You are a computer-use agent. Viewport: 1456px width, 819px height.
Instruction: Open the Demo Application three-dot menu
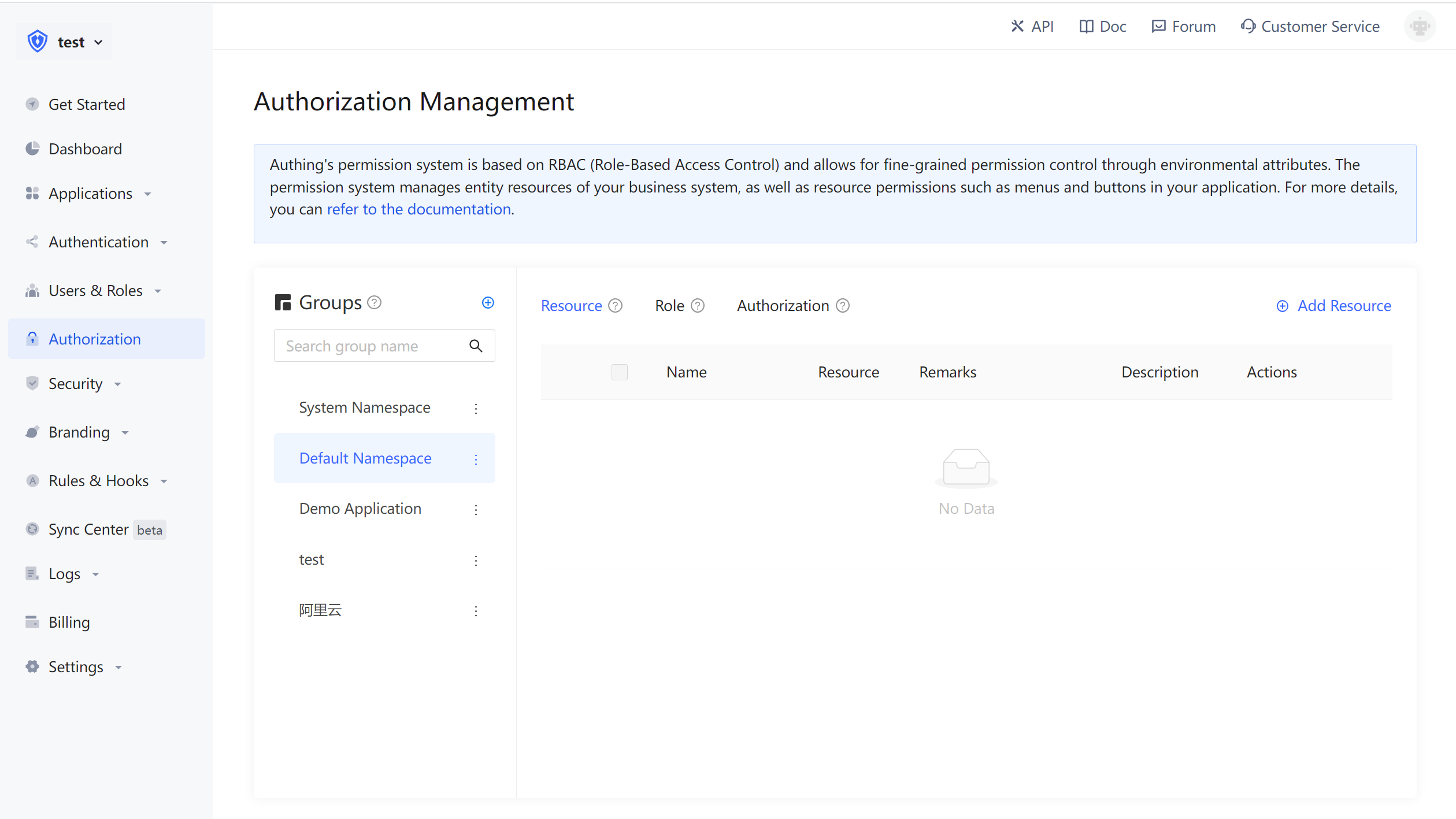pos(476,510)
